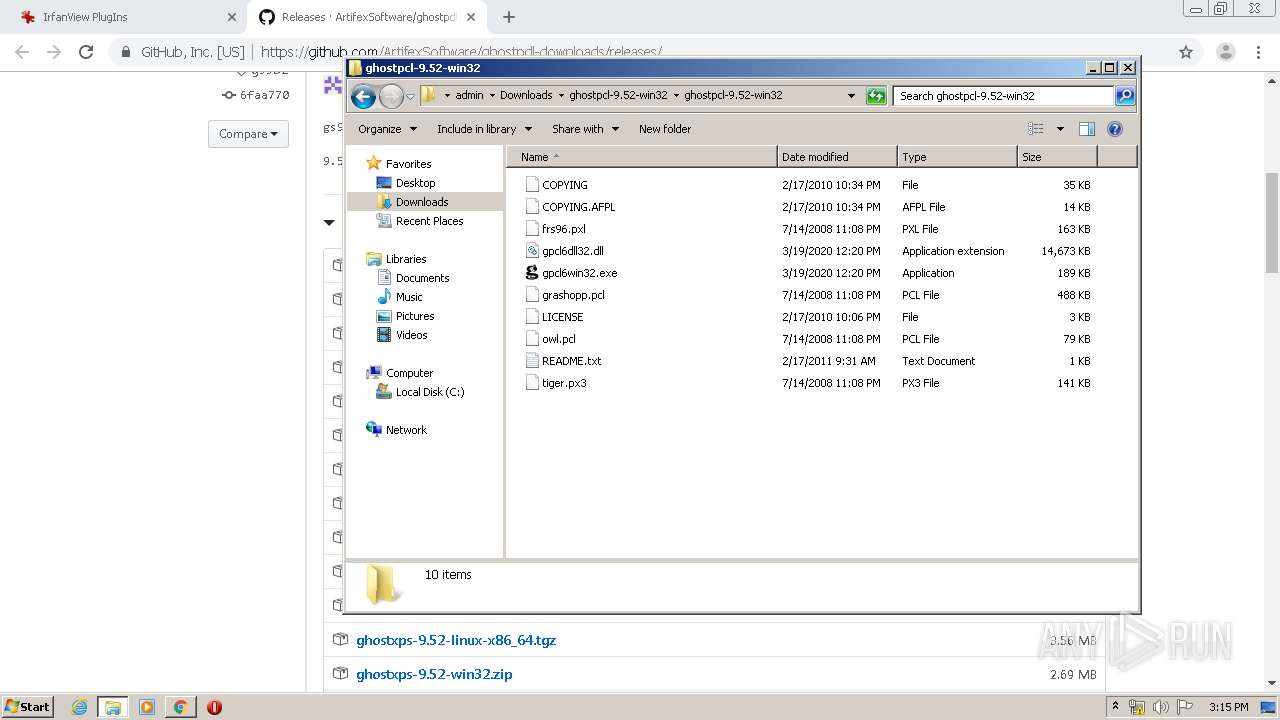Select the gpcl6win32.exe application icon
Screen dimensions: 1280x720
(x=532, y=273)
